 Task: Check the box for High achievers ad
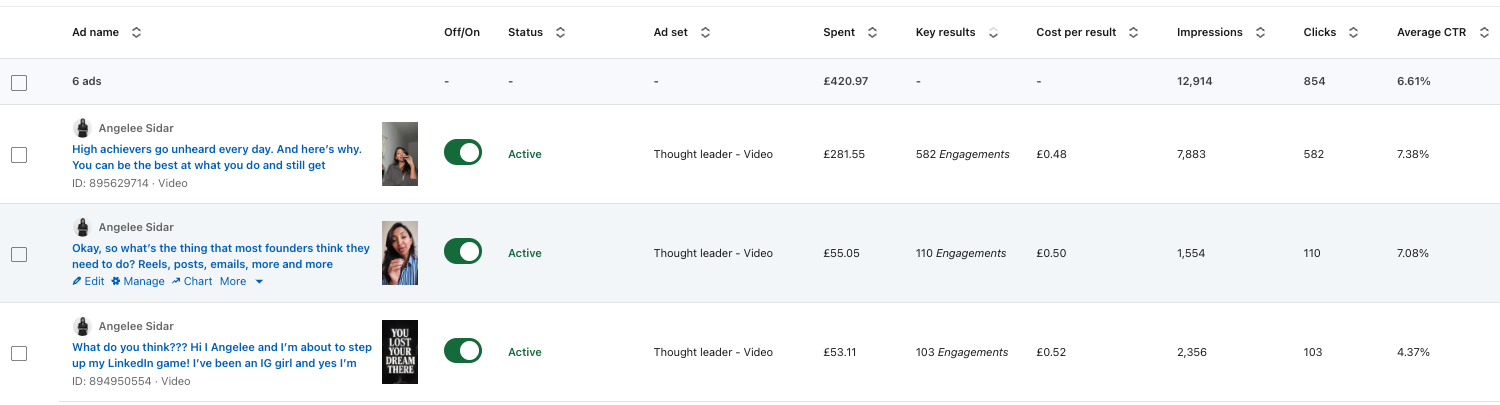click(x=19, y=155)
